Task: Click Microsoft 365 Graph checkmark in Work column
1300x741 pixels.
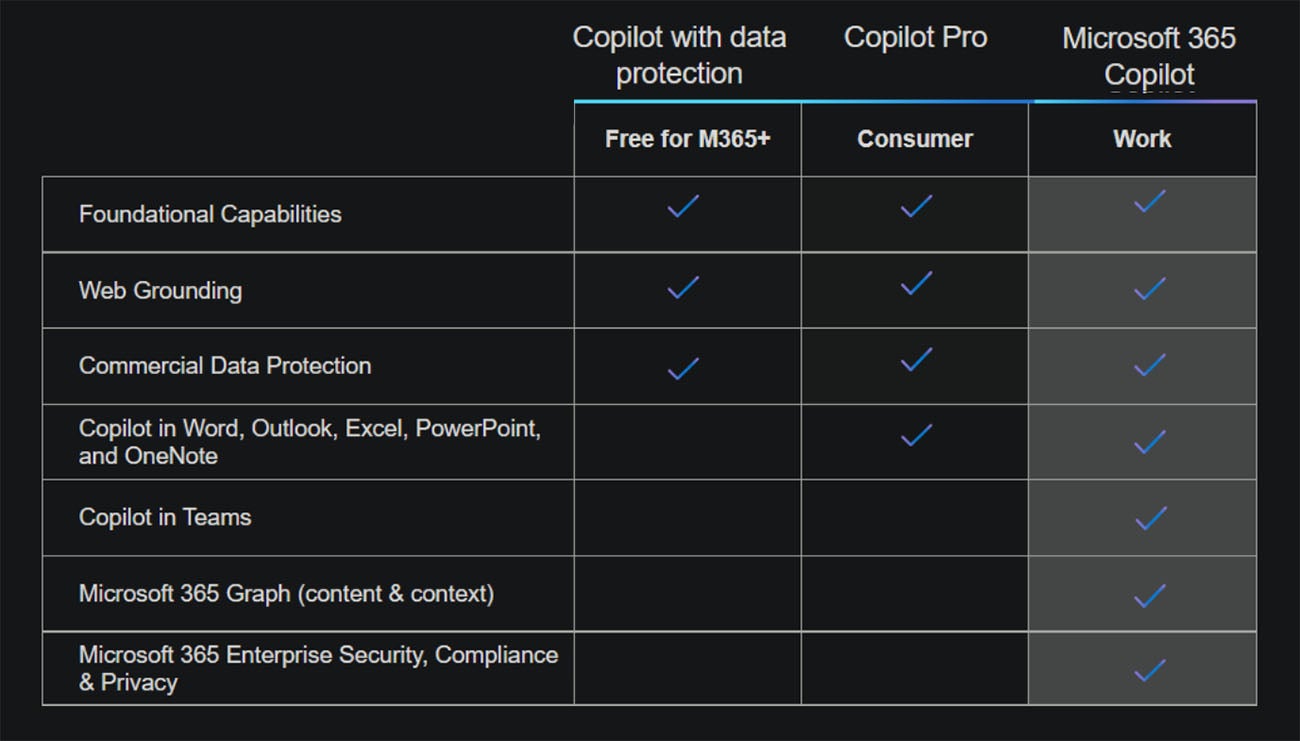Action: point(1149,596)
